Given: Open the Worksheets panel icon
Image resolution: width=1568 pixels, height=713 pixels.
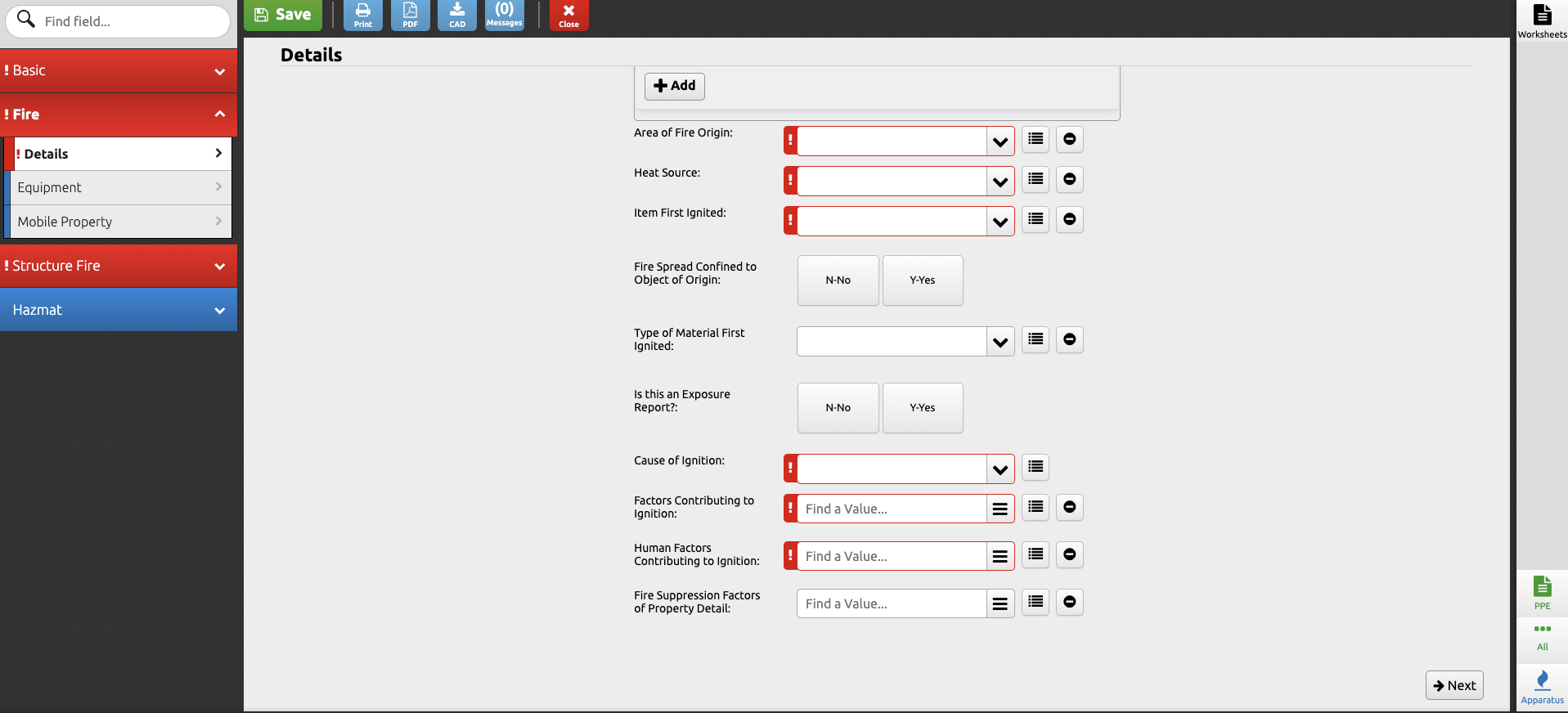Looking at the screenshot, I should tap(1542, 20).
